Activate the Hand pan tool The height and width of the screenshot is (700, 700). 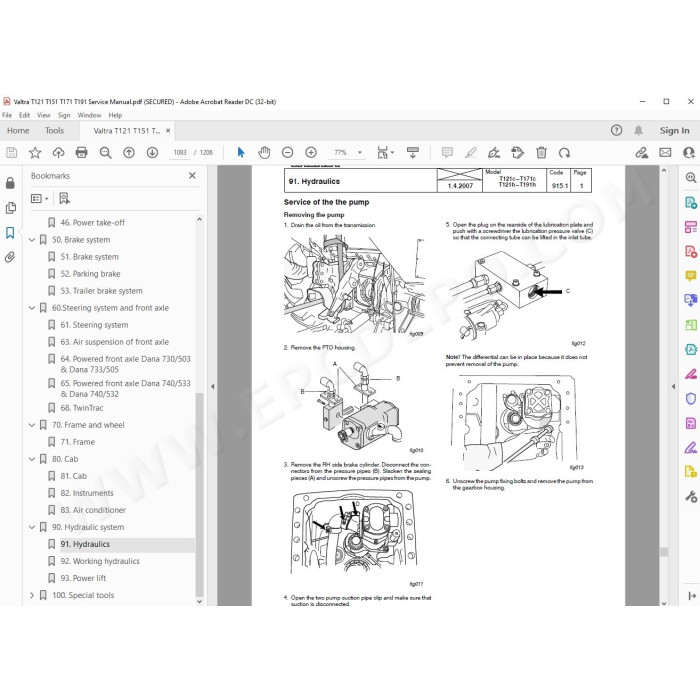[264, 153]
